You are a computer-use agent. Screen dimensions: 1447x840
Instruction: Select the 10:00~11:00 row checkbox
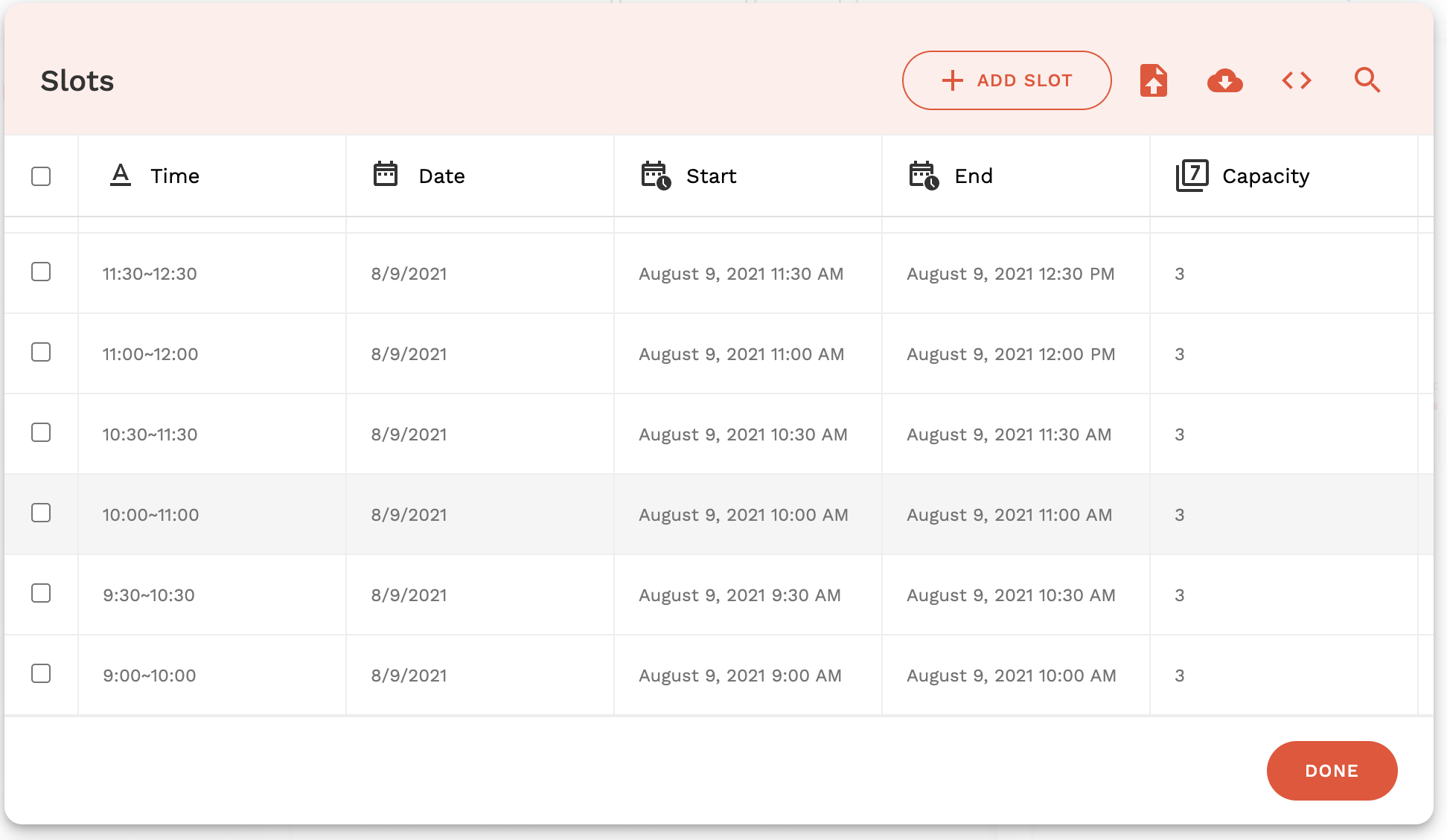[41, 513]
